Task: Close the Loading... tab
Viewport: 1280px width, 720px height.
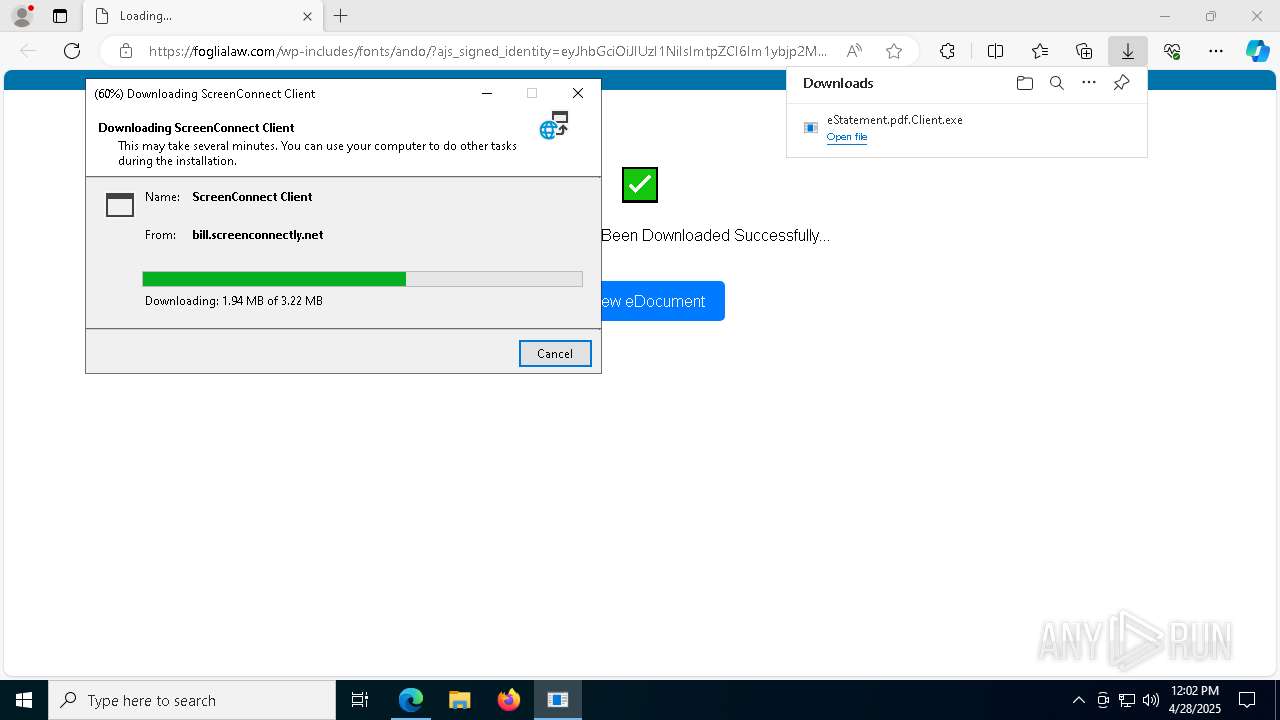Action: click(307, 16)
